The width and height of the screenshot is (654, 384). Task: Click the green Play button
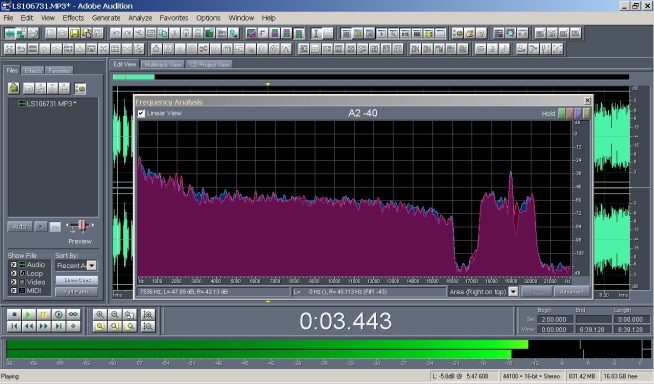click(x=29, y=314)
